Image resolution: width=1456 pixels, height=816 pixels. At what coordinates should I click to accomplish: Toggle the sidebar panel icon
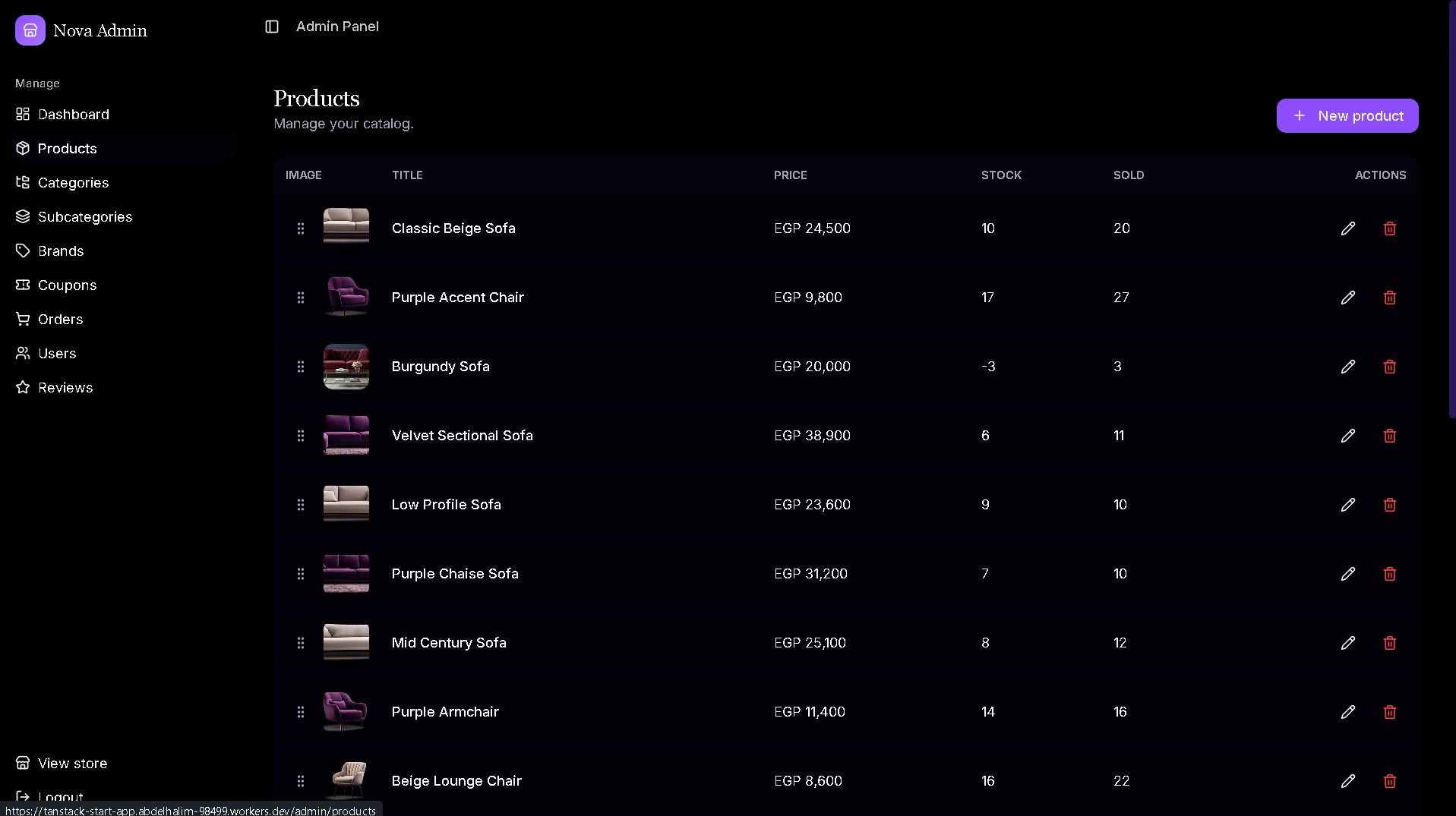(272, 27)
